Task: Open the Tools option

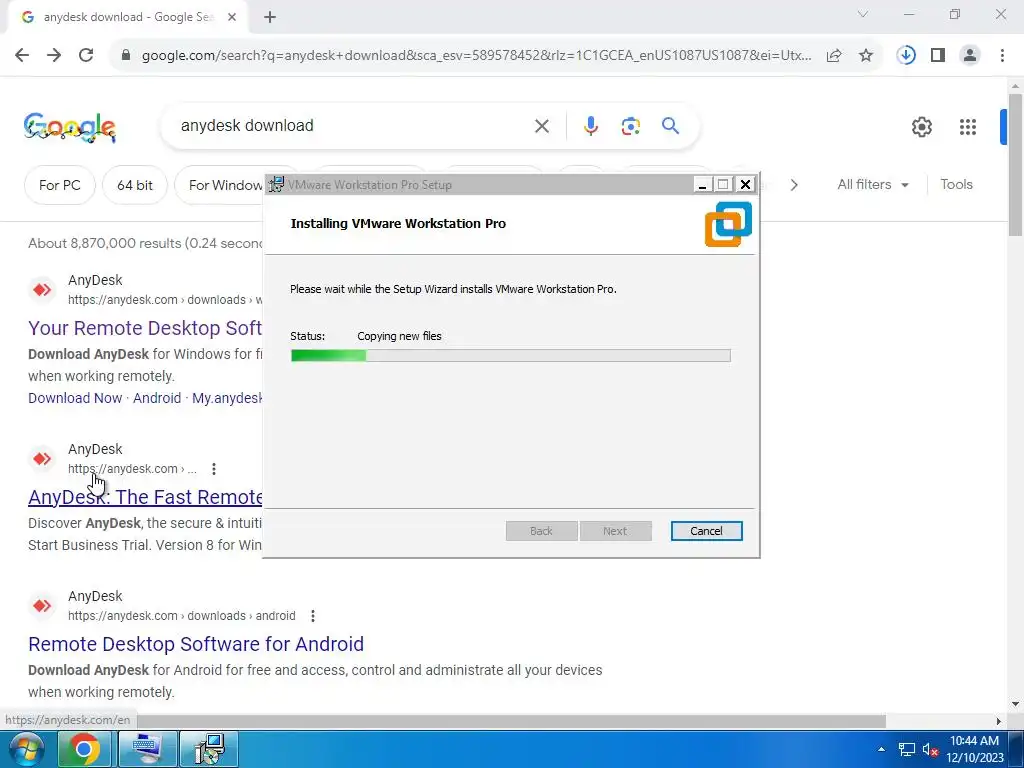Action: pyautogui.click(x=956, y=185)
